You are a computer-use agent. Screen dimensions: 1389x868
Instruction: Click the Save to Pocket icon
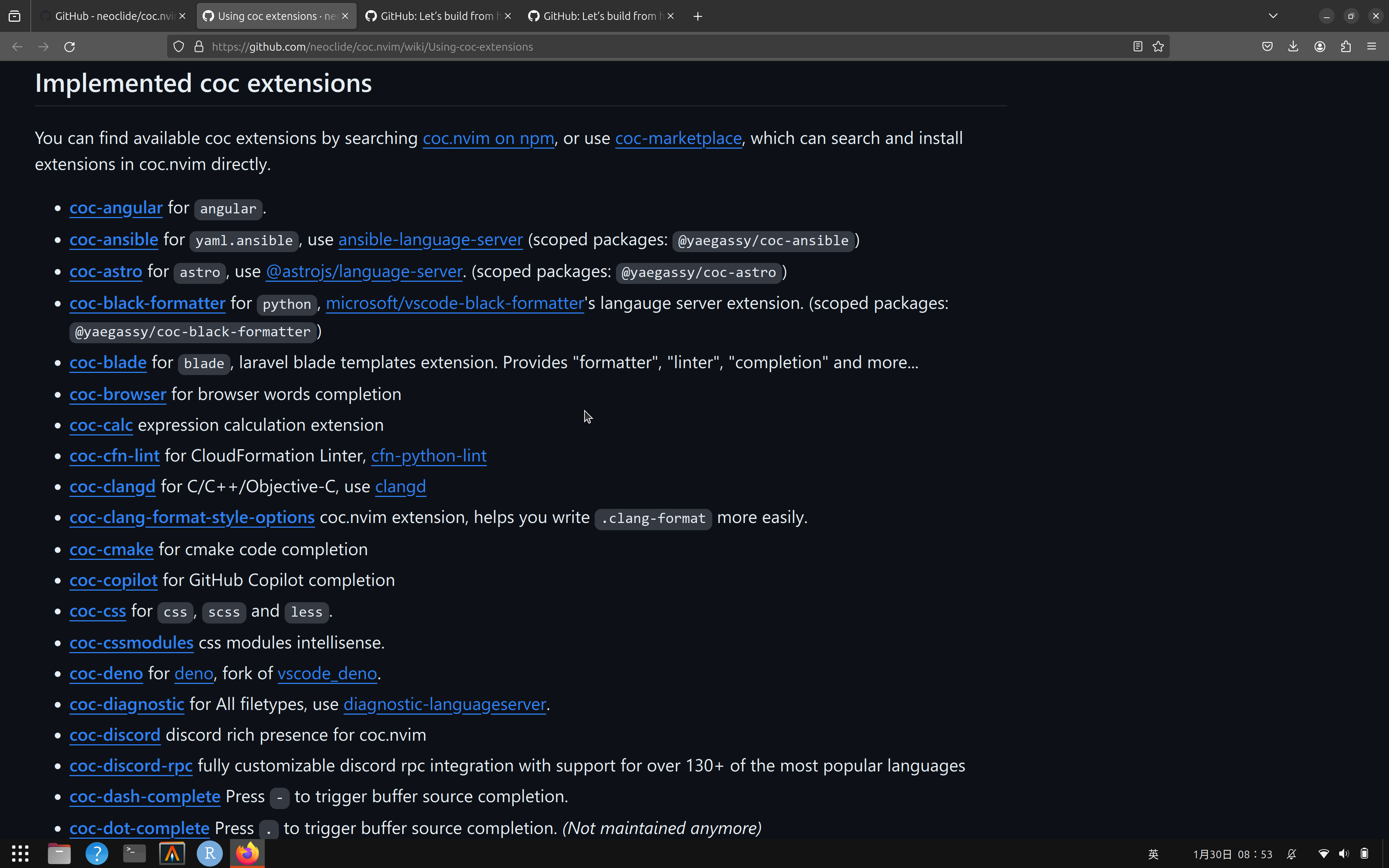[1267, 47]
